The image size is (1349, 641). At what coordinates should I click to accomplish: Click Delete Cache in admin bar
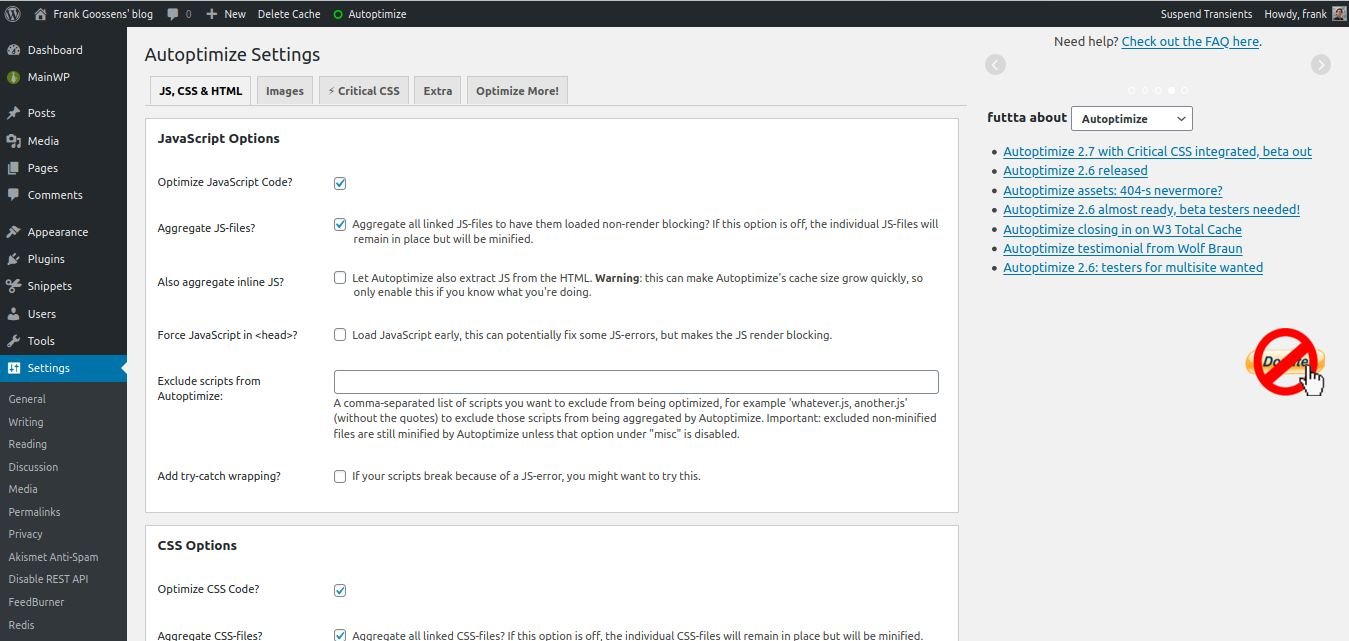pos(289,14)
